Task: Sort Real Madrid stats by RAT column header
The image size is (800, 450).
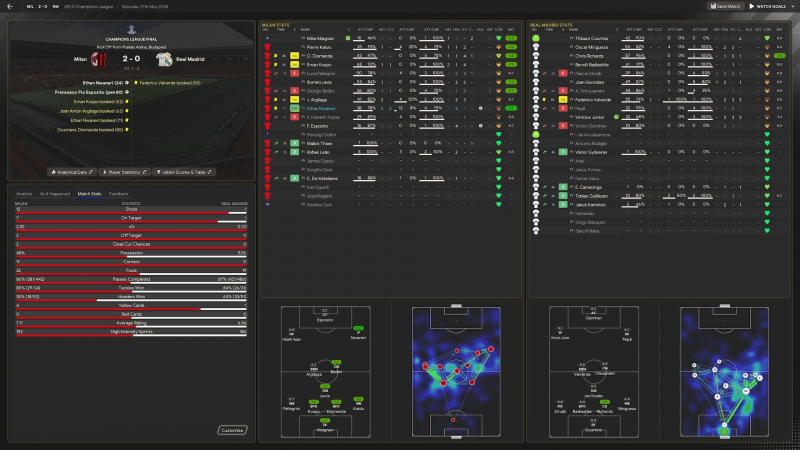Action: (x=779, y=30)
